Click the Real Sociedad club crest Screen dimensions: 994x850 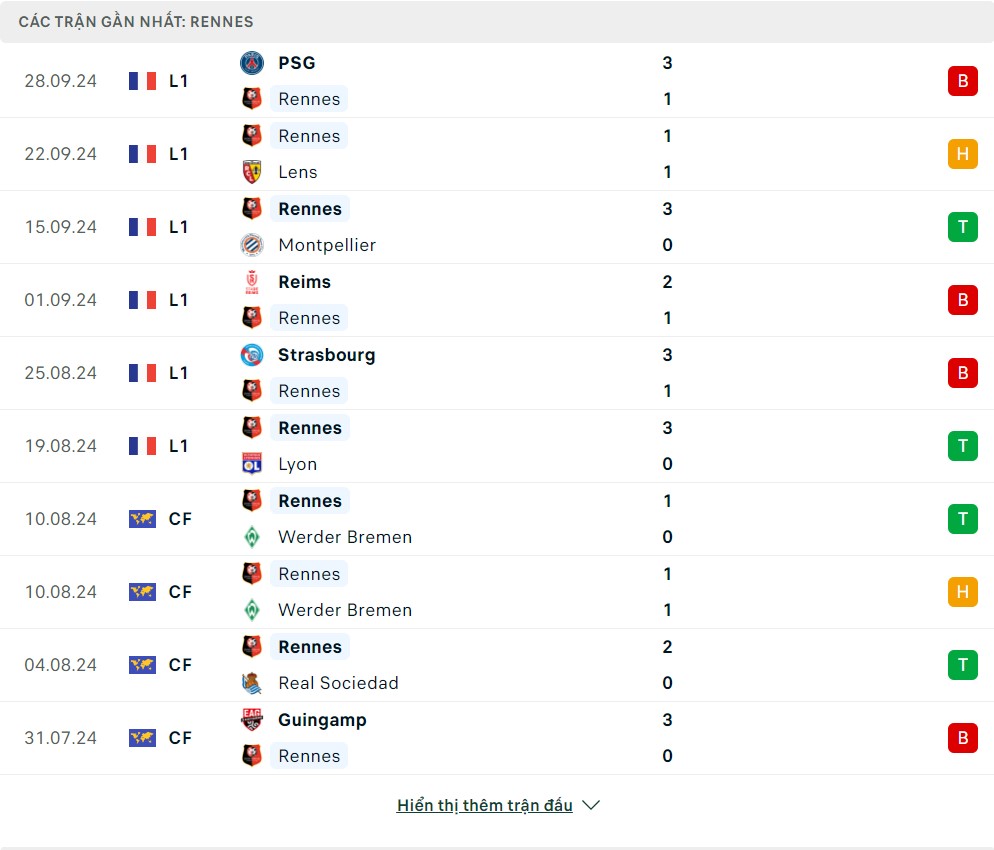coord(252,683)
